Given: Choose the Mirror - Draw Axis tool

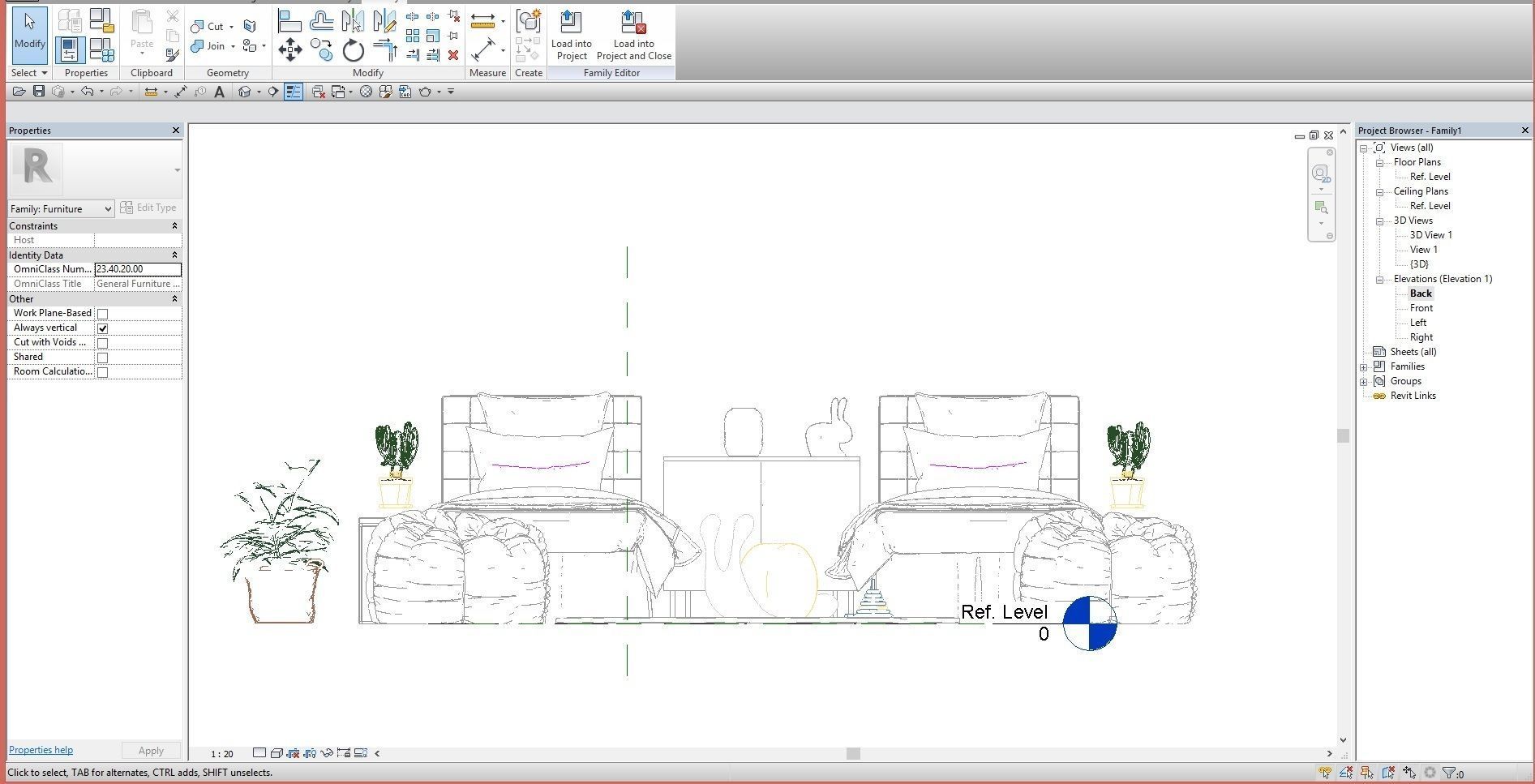Looking at the screenshot, I should click(x=384, y=21).
